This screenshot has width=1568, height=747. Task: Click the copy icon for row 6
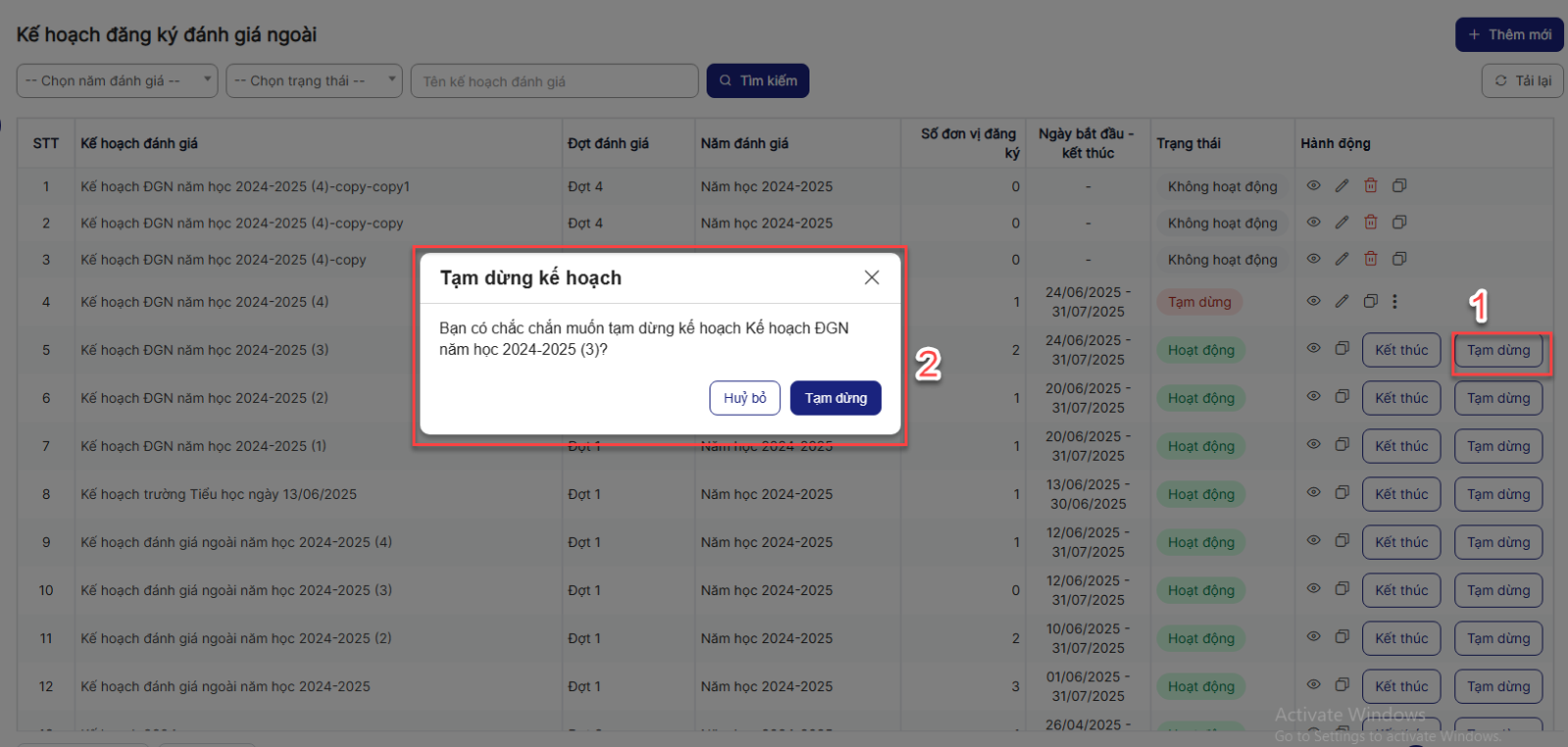[1342, 396]
